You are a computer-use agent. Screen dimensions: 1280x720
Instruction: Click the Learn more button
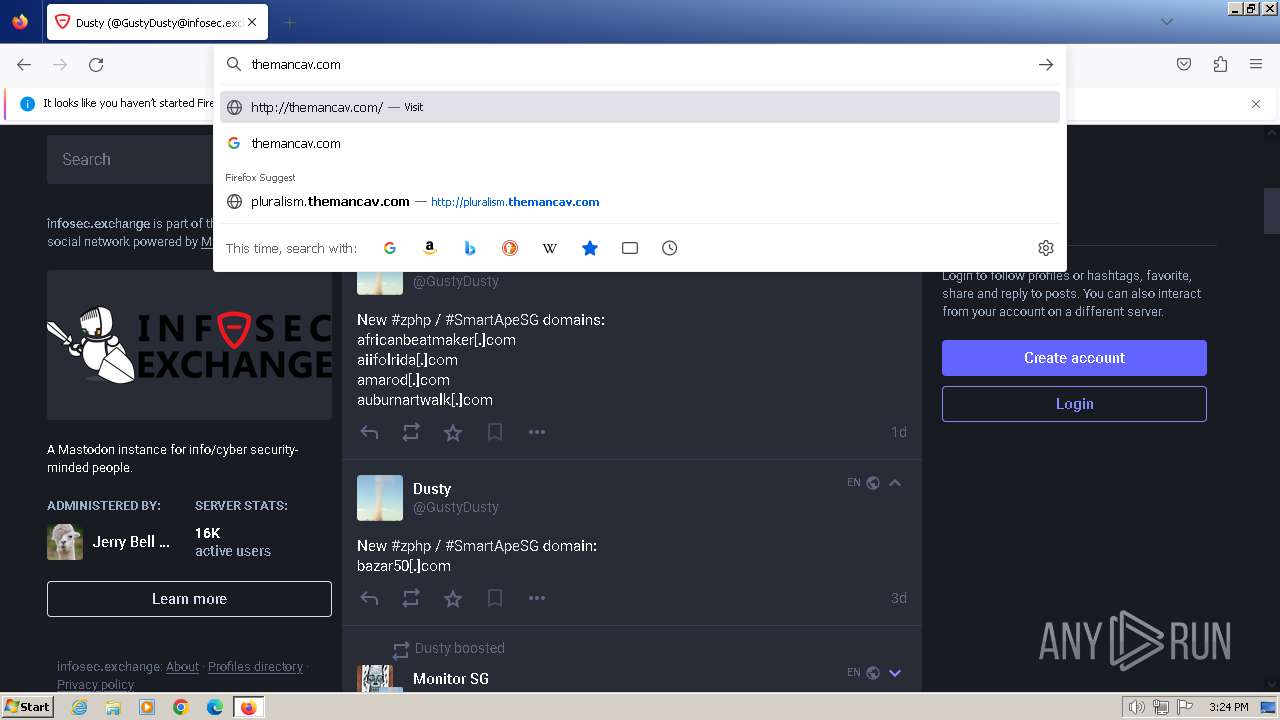(189, 599)
